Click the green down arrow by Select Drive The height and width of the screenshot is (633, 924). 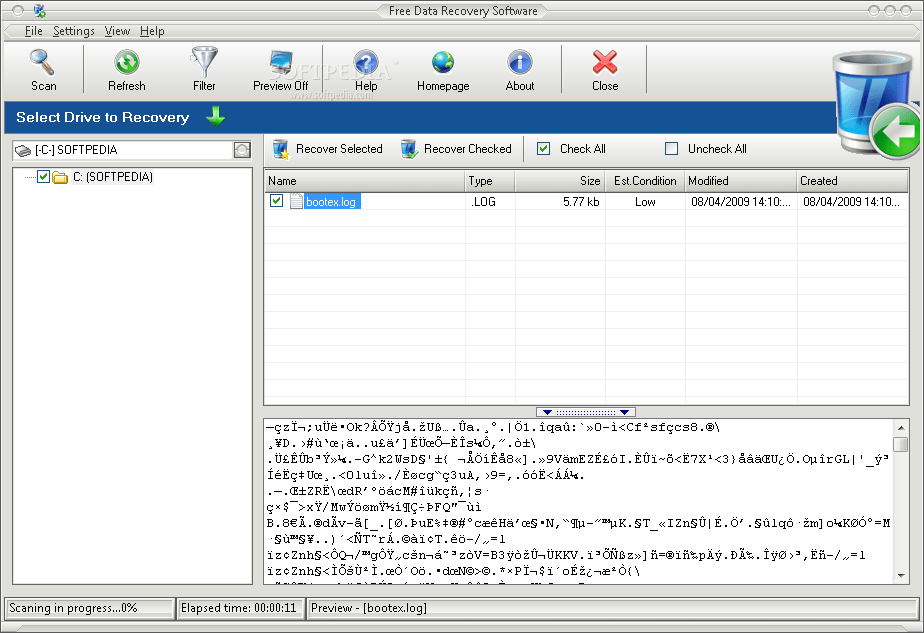click(216, 117)
